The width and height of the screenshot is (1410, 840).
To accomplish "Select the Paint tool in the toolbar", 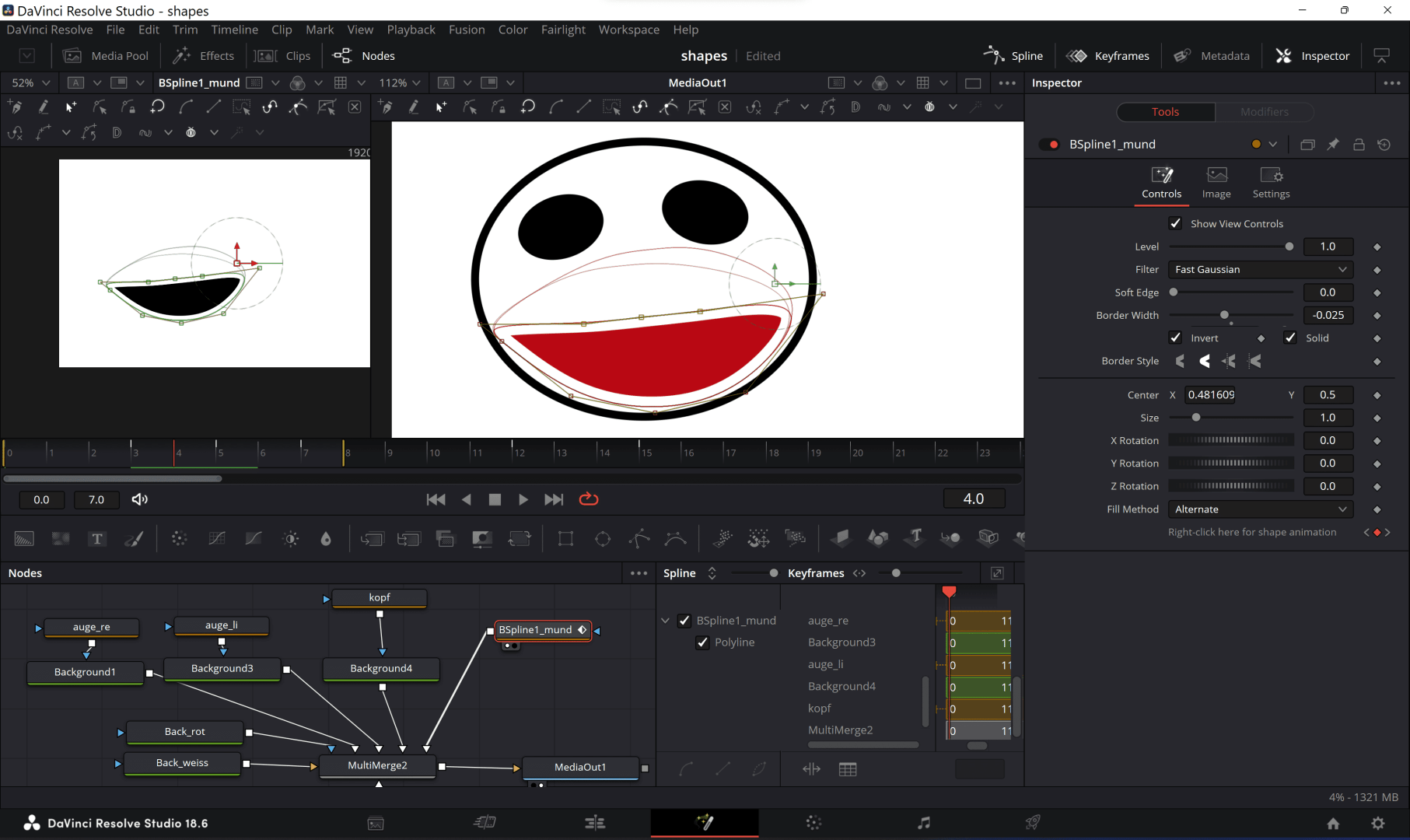I will (x=135, y=538).
